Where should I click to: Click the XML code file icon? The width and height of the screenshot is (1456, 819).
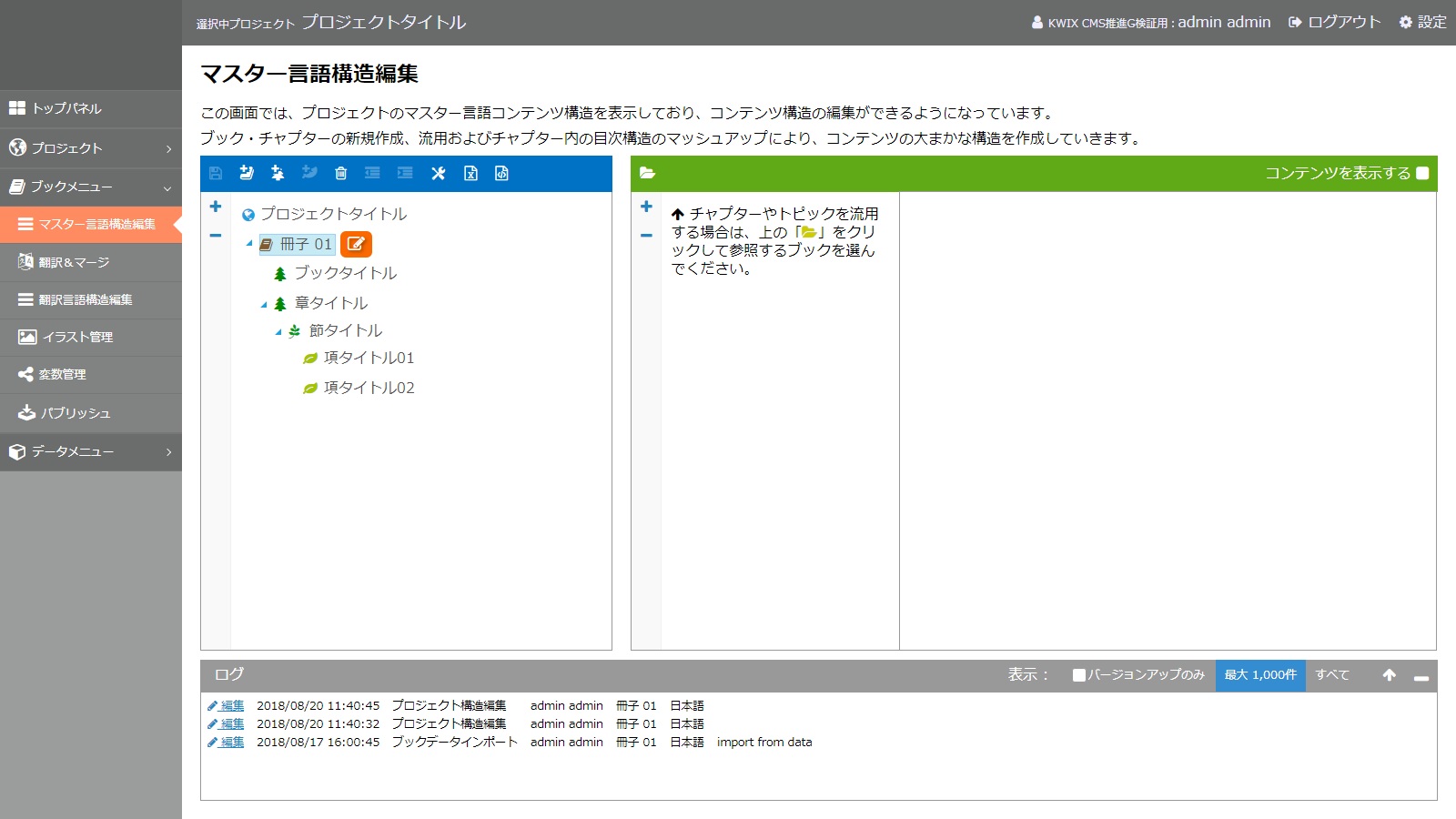(501, 173)
